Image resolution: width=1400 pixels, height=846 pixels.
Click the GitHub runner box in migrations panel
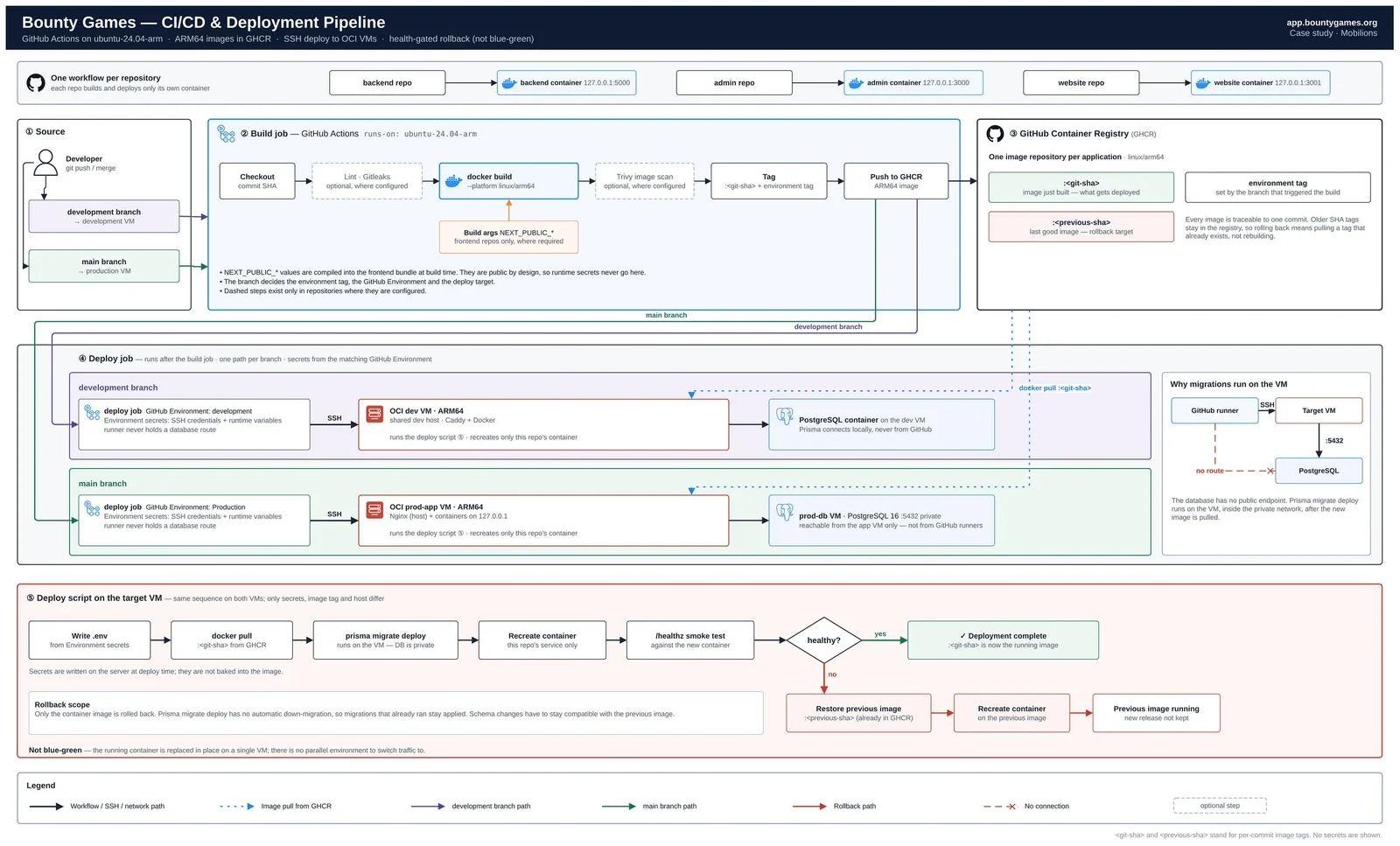click(1214, 410)
